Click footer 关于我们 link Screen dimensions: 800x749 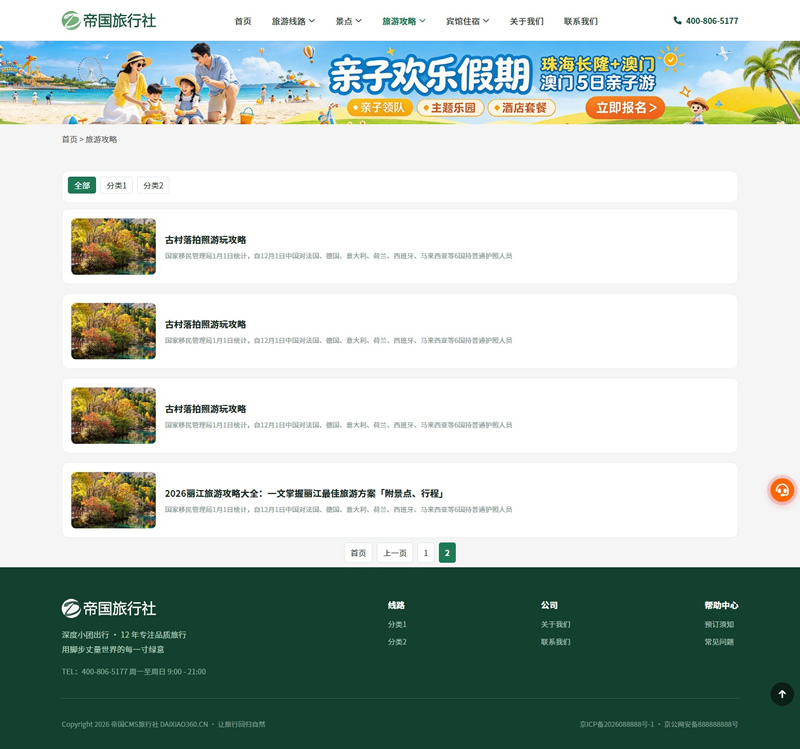click(x=556, y=625)
